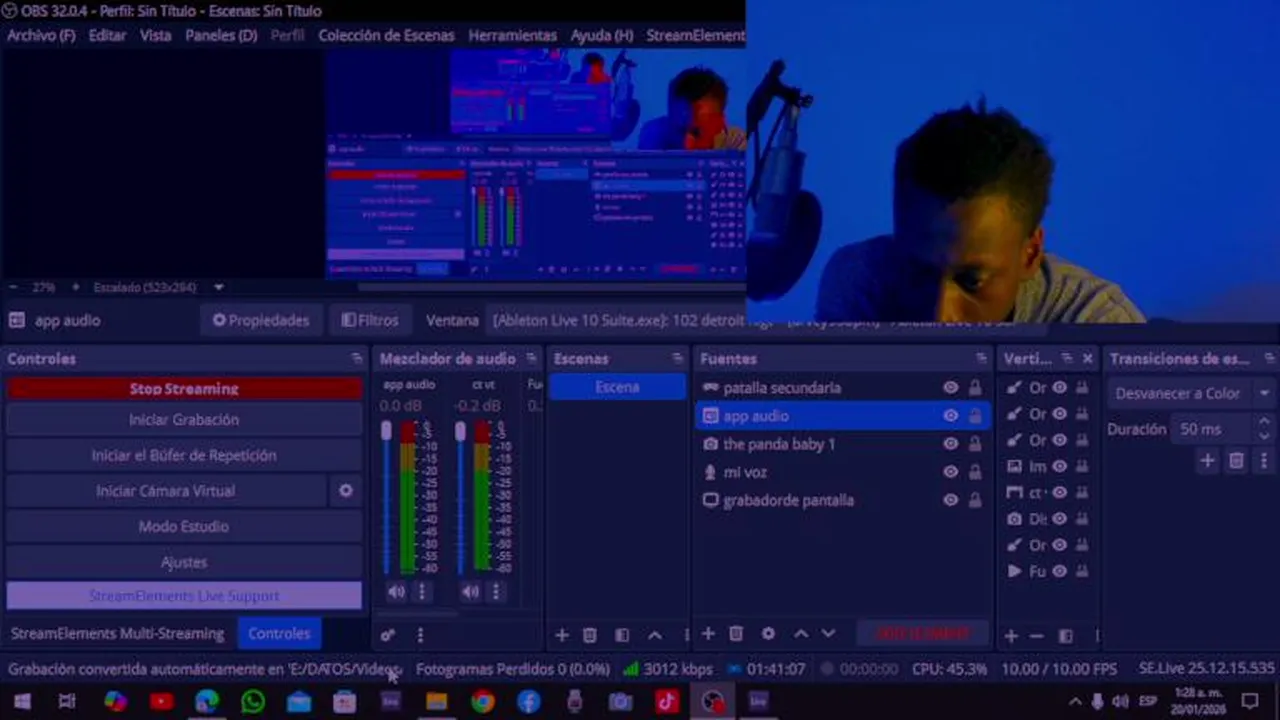
Task: Switch to the Controles tab
Action: click(x=279, y=633)
